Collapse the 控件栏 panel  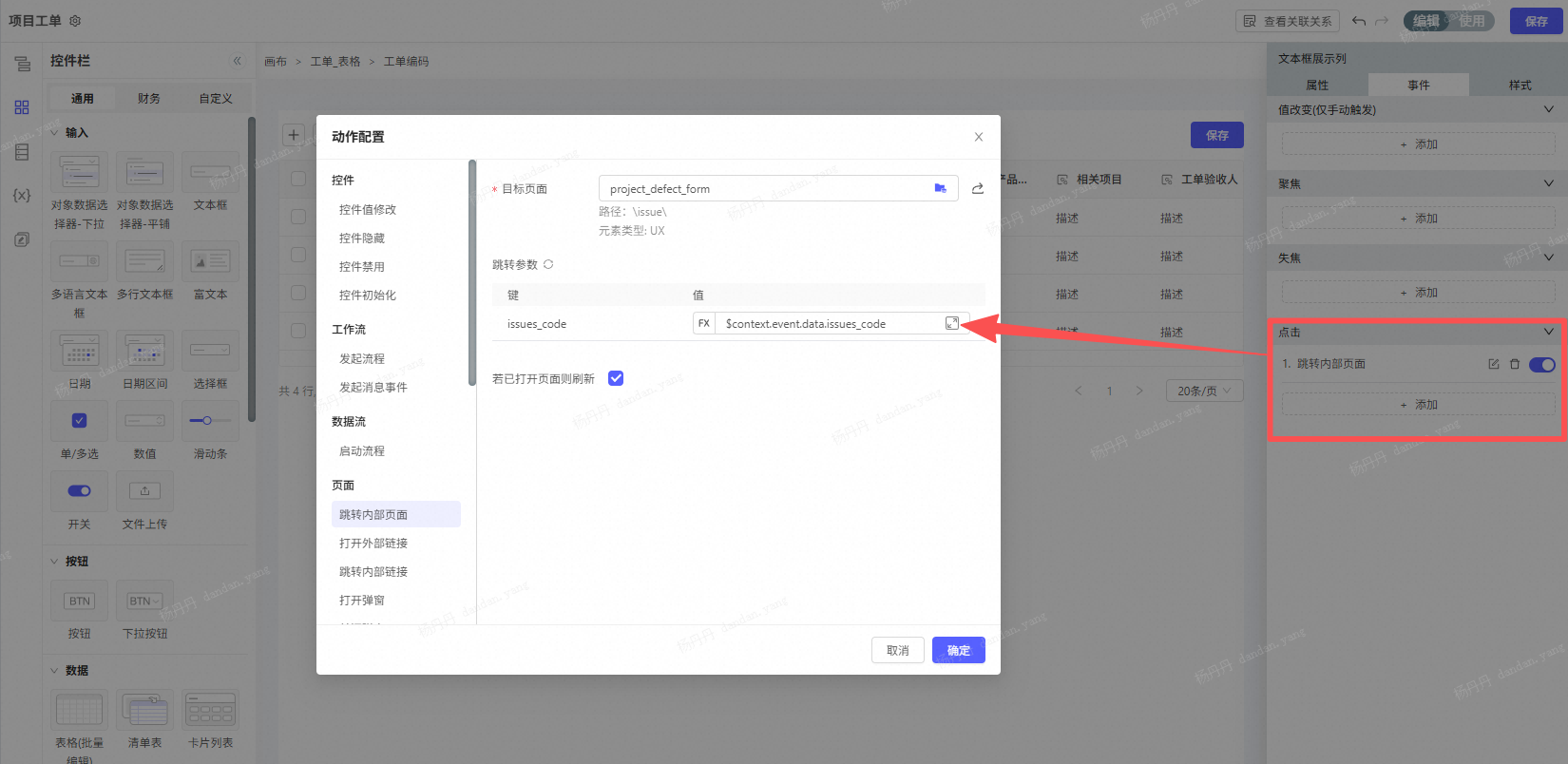[237, 61]
